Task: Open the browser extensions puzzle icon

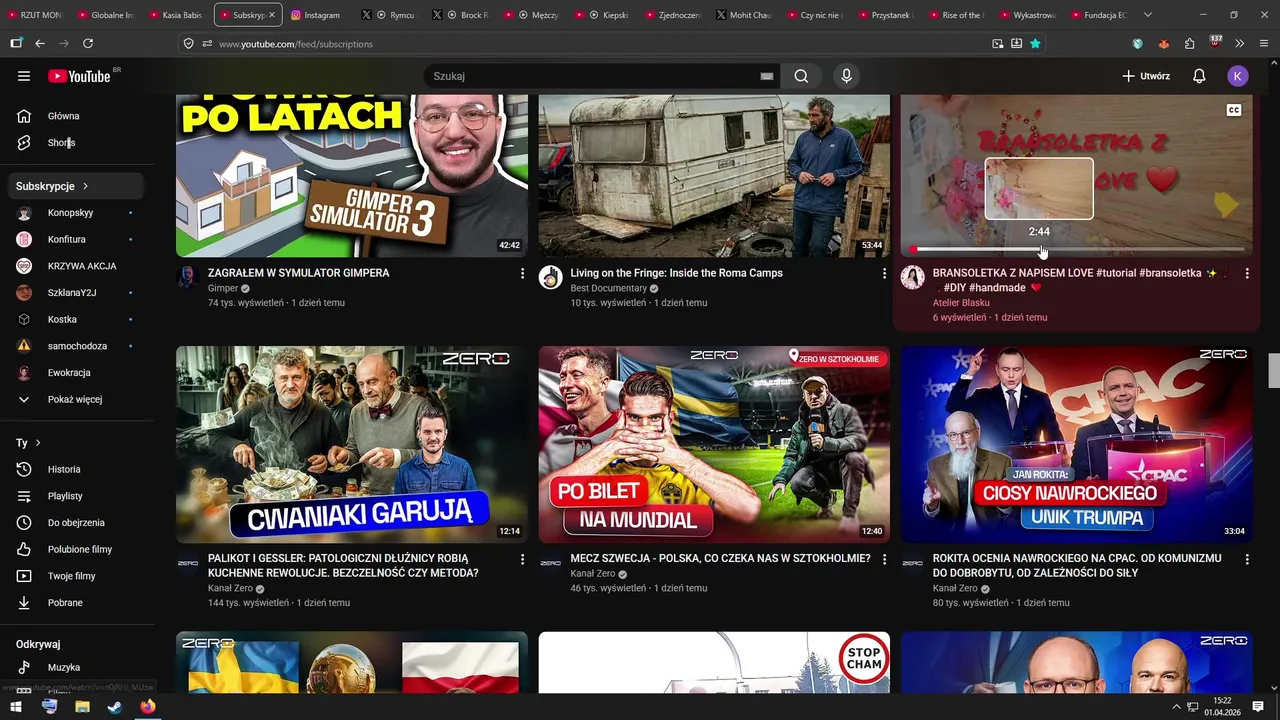Action: [1189, 44]
